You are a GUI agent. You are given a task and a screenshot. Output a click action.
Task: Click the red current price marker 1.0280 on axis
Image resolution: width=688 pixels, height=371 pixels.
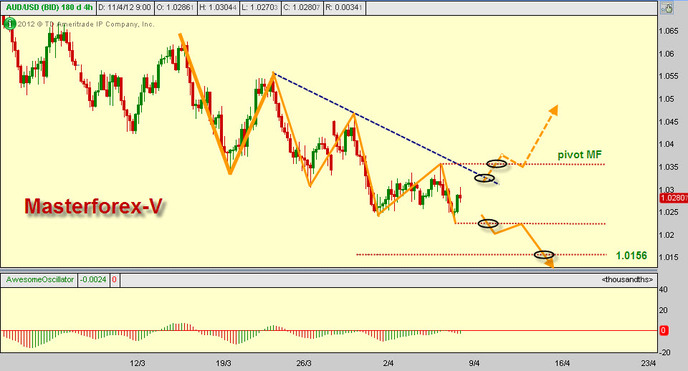coord(673,198)
